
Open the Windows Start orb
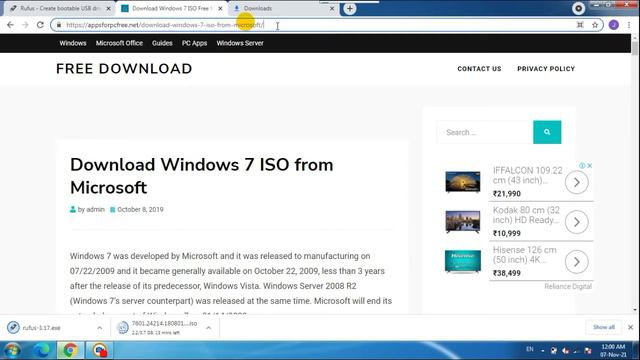12,350
